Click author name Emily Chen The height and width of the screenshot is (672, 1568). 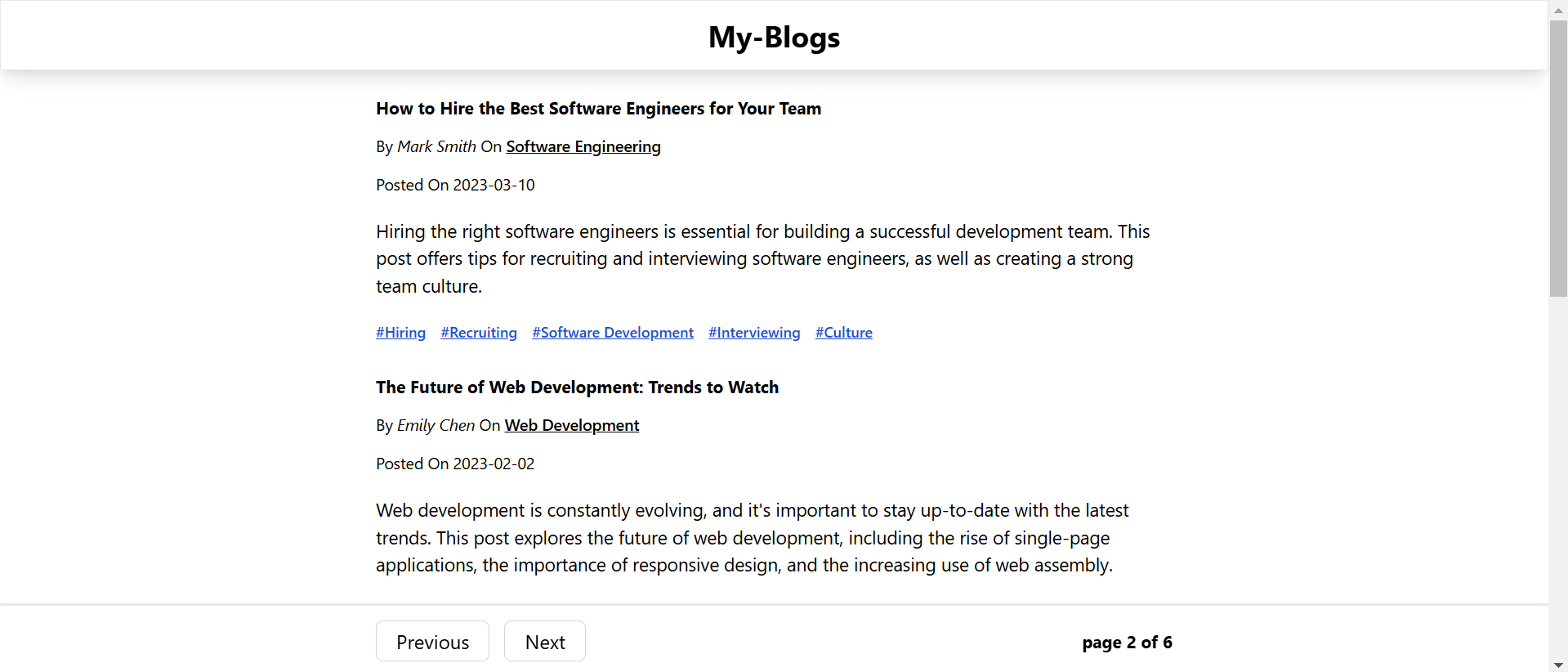click(x=436, y=425)
